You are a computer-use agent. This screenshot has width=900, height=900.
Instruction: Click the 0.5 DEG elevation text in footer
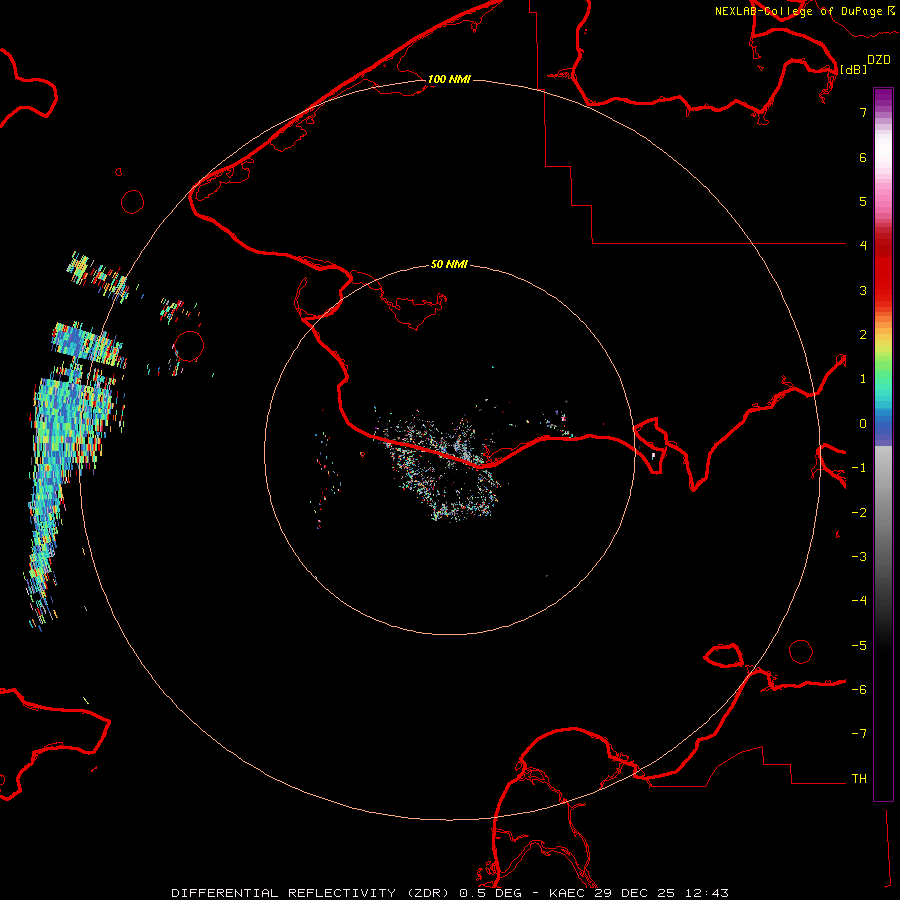490,893
